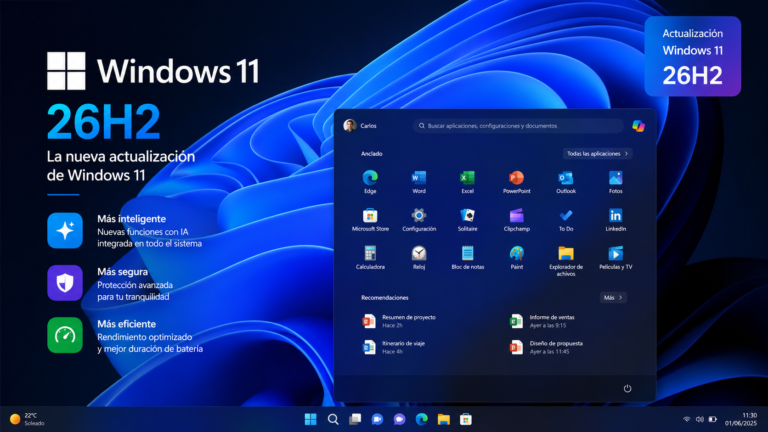Click the Copilot icon in Start menu
The width and height of the screenshot is (768, 432).
[x=638, y=126]
